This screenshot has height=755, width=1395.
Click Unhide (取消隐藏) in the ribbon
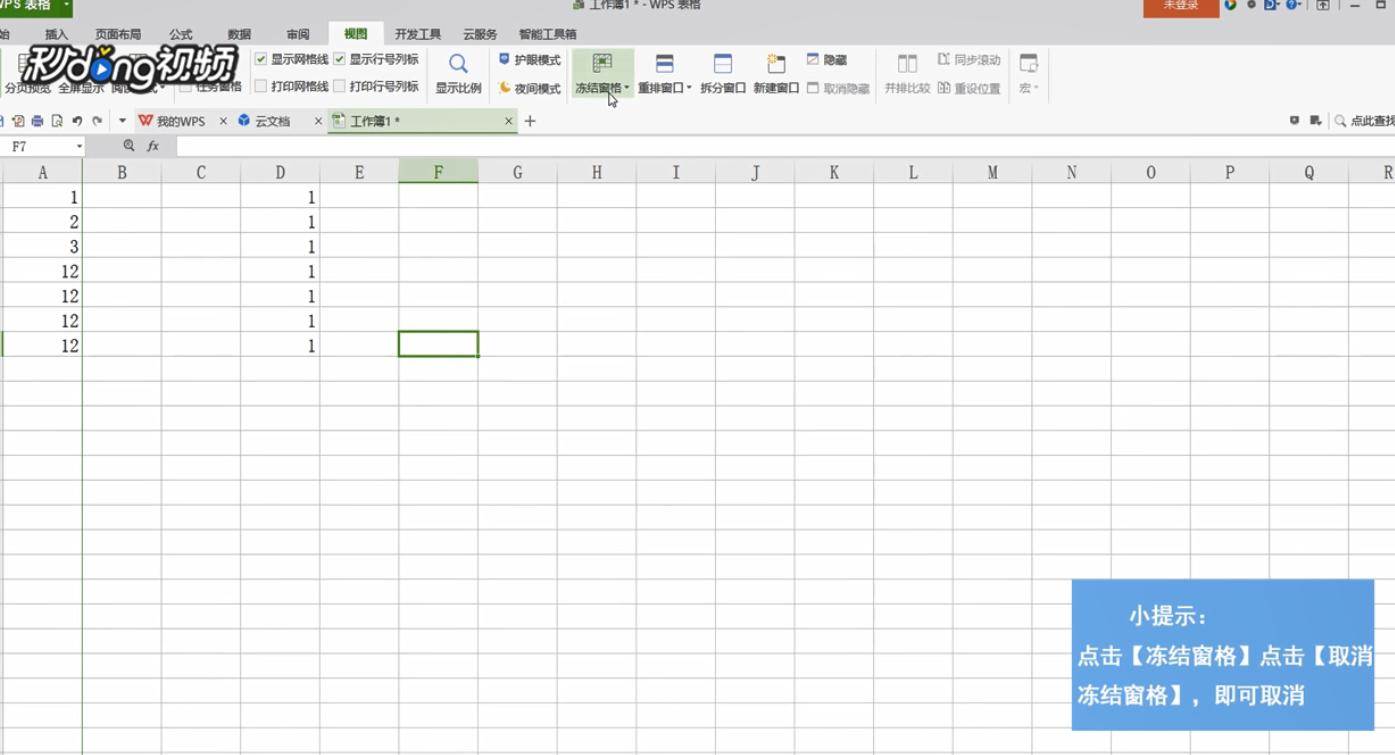click(x=838, y=88)
